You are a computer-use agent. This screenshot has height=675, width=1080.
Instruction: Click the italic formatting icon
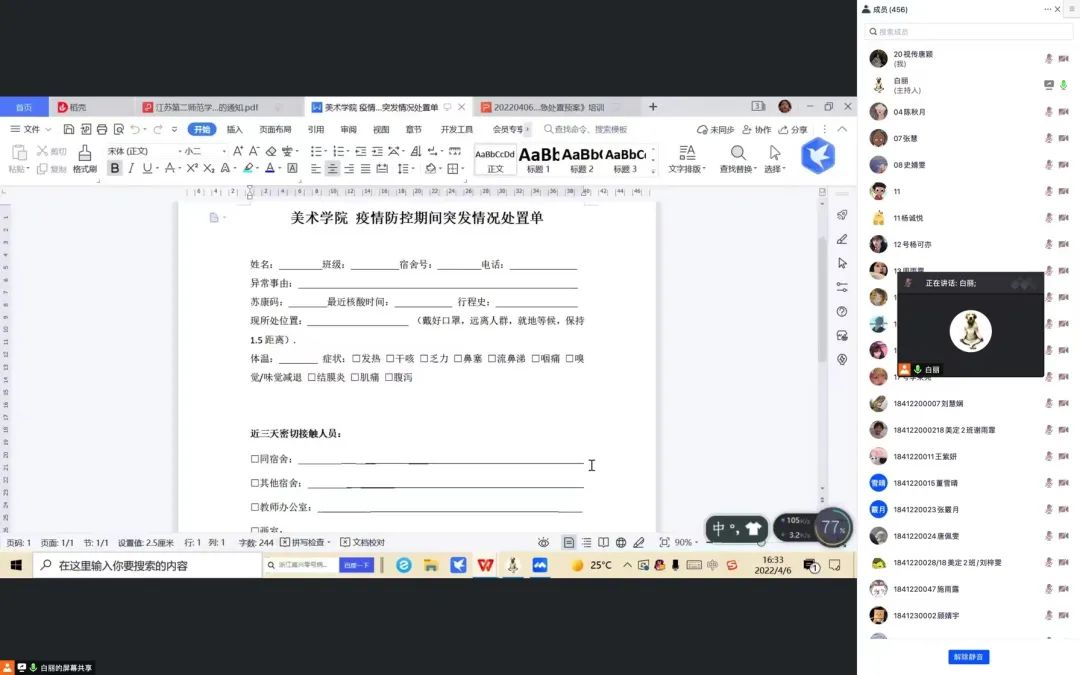(132, 169)
